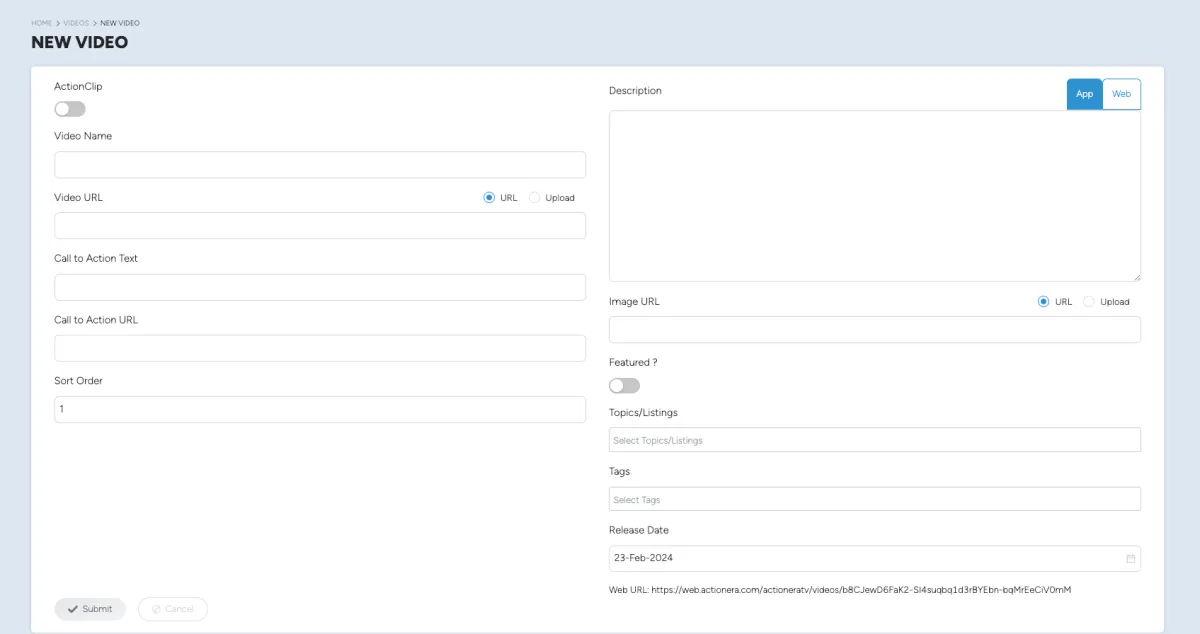Image resolution: width=1200 pixels, height=634 pixels.
Task: Click the Web URL text line
Action: (840, 590)
